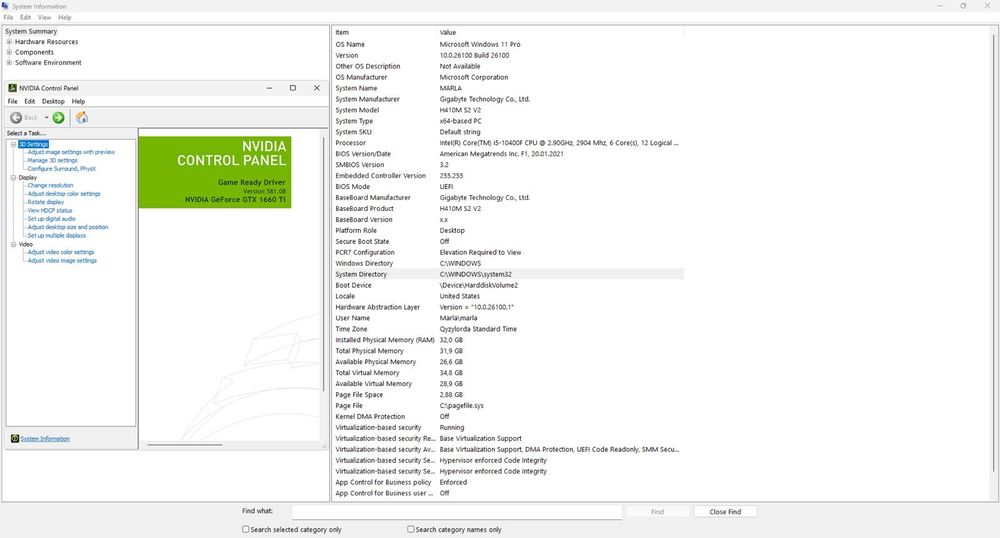Collapse the 3D Settings tree node
This screenshot has height=538, width=1000.
13,144
